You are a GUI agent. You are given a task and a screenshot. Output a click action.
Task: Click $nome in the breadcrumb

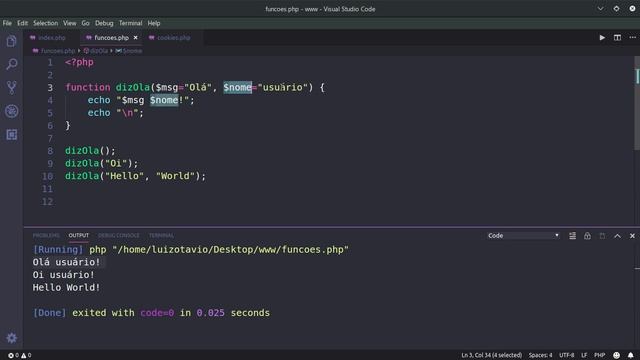click(132, 51)
